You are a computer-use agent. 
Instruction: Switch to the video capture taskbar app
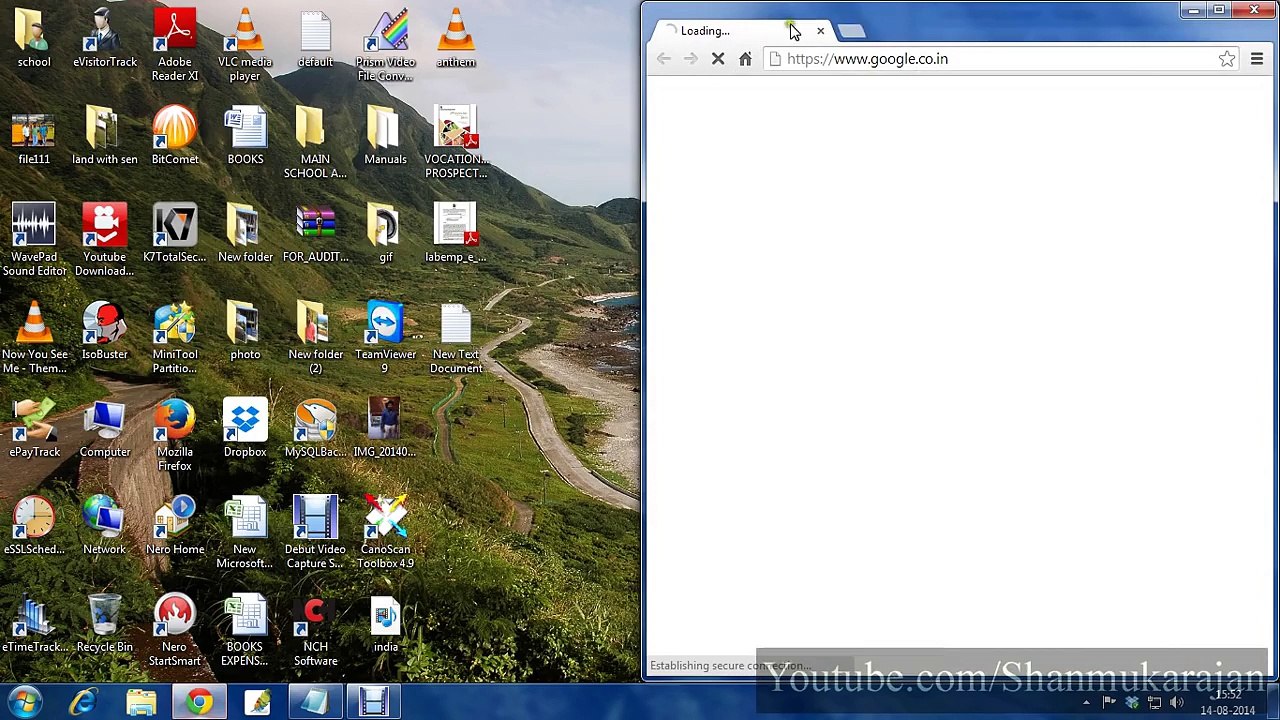click(x=373, y=702)
